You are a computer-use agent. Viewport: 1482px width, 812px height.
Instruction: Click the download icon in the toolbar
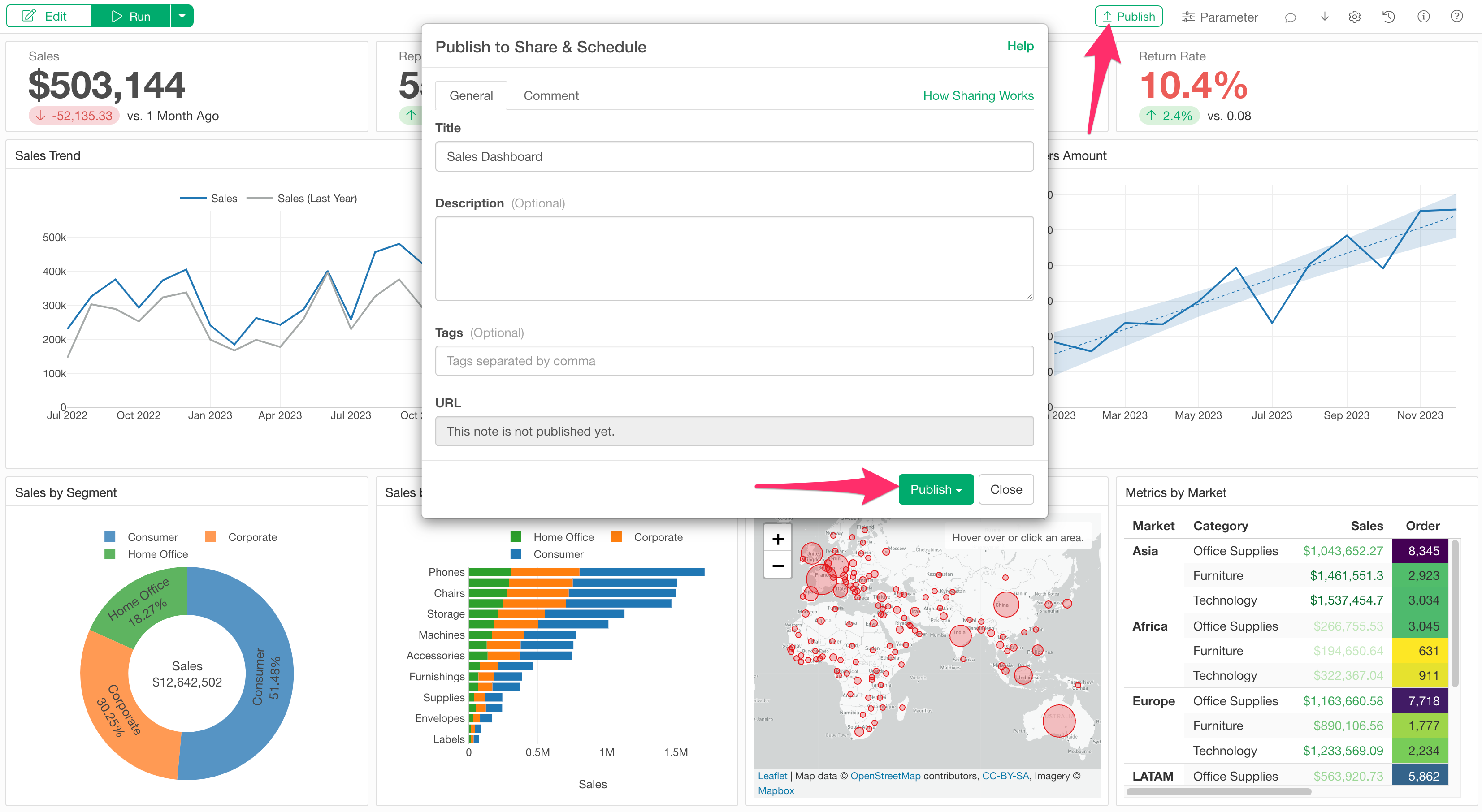[1324, 17]
